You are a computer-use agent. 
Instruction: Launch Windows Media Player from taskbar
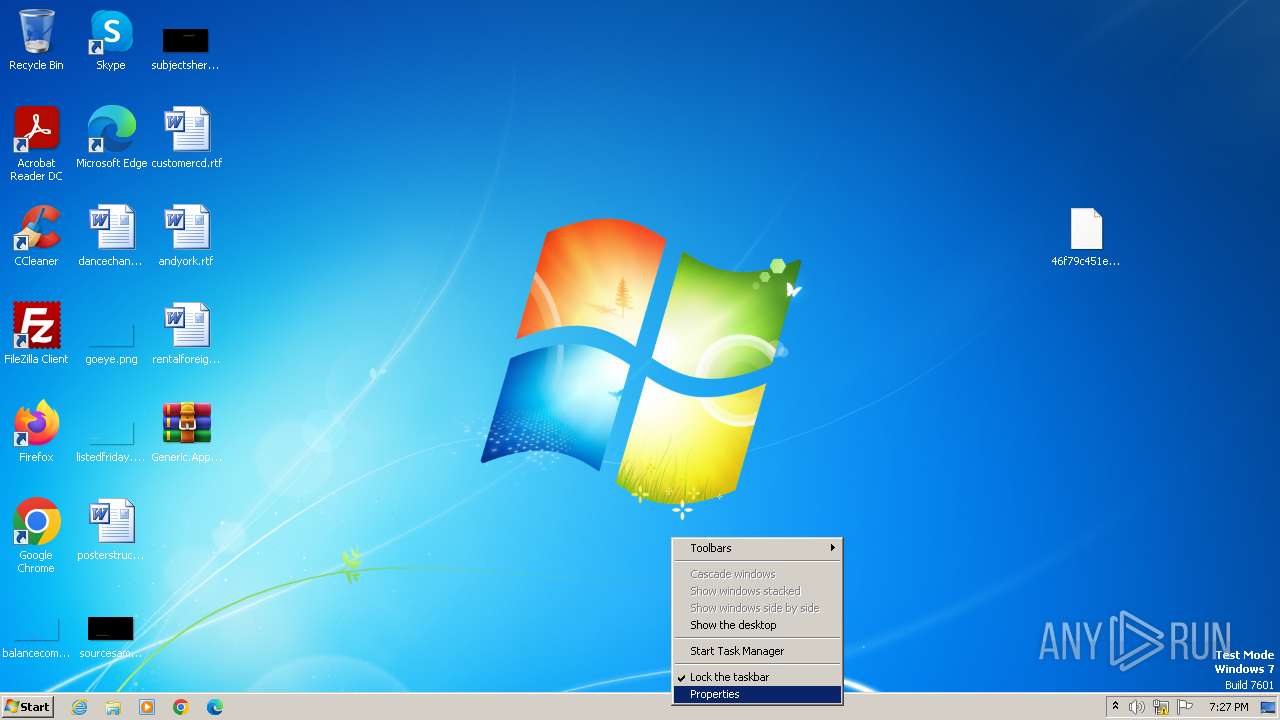147,707
